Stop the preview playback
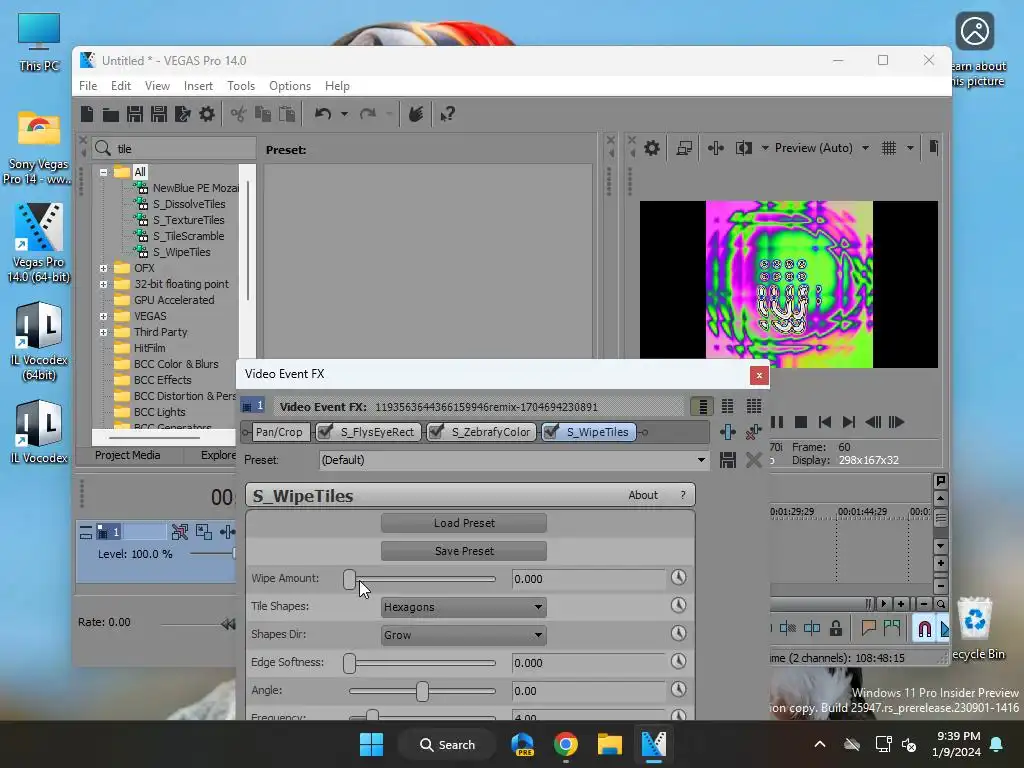Screen dimensions: 1024x768 (x=801, y=423)
